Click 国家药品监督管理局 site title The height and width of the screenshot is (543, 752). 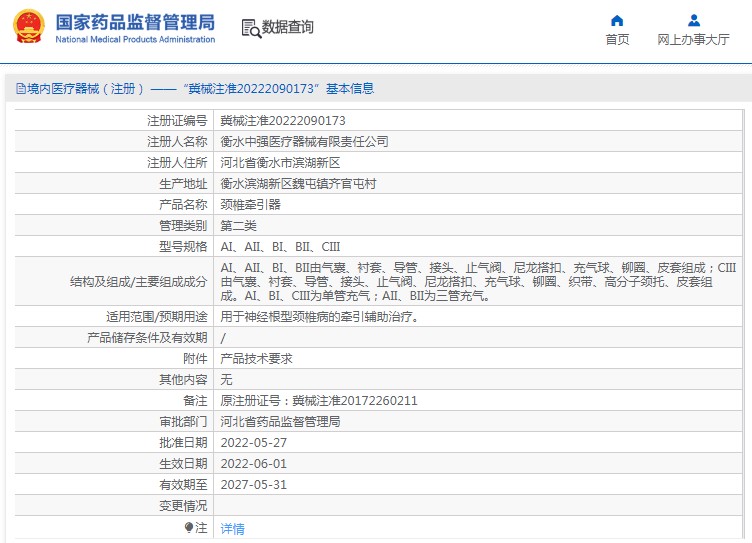[135, 22]
